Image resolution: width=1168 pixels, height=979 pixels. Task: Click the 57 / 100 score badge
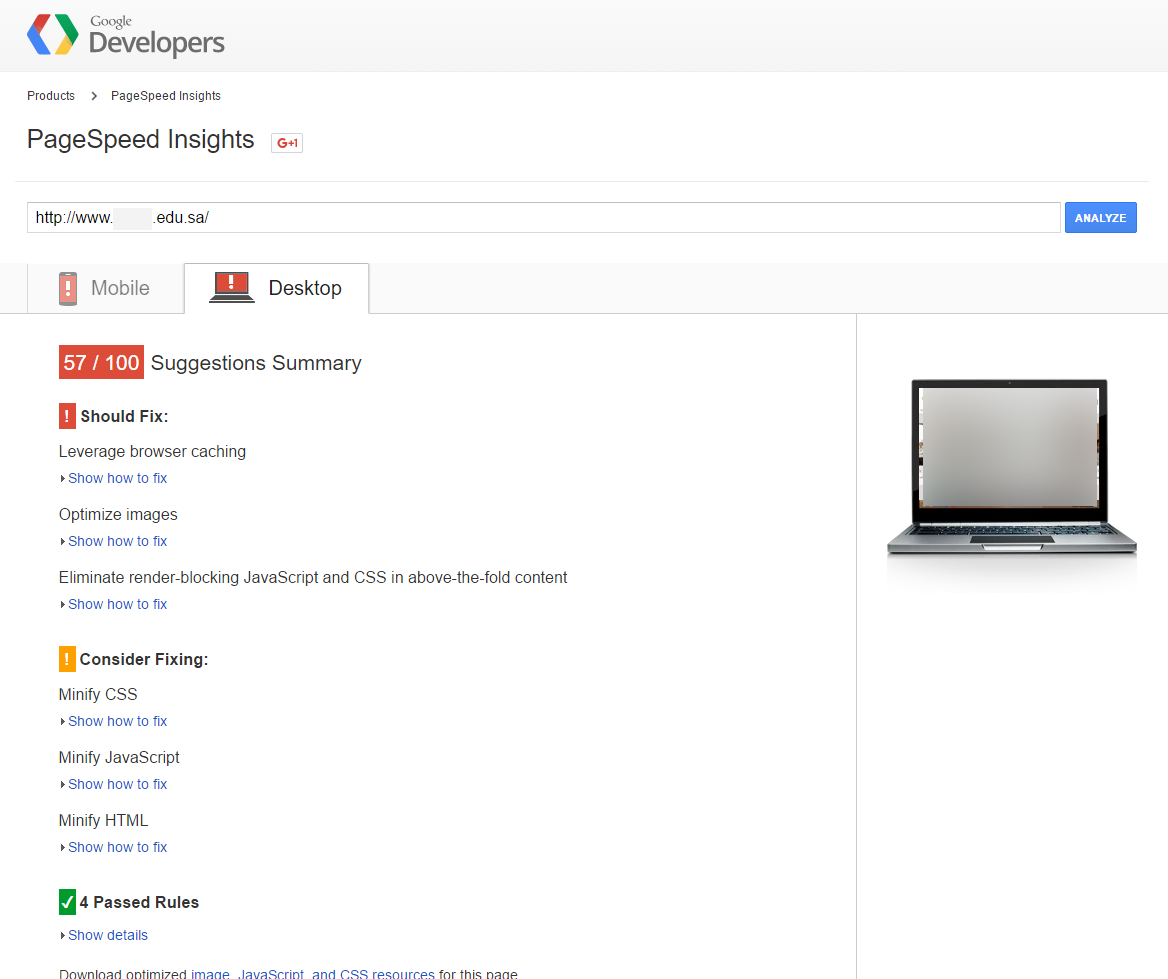pos(101,362)
